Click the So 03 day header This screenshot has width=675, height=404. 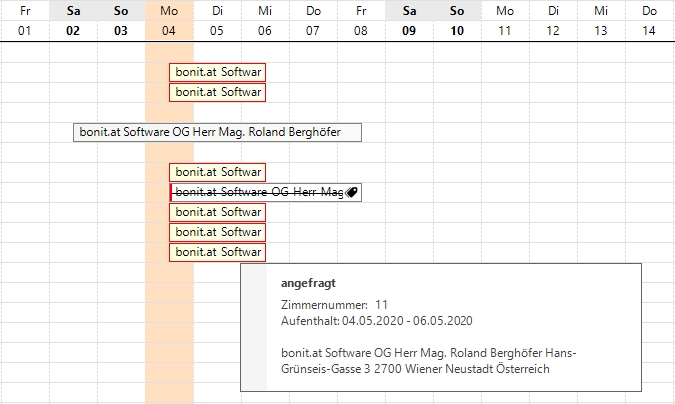point(121,20)
